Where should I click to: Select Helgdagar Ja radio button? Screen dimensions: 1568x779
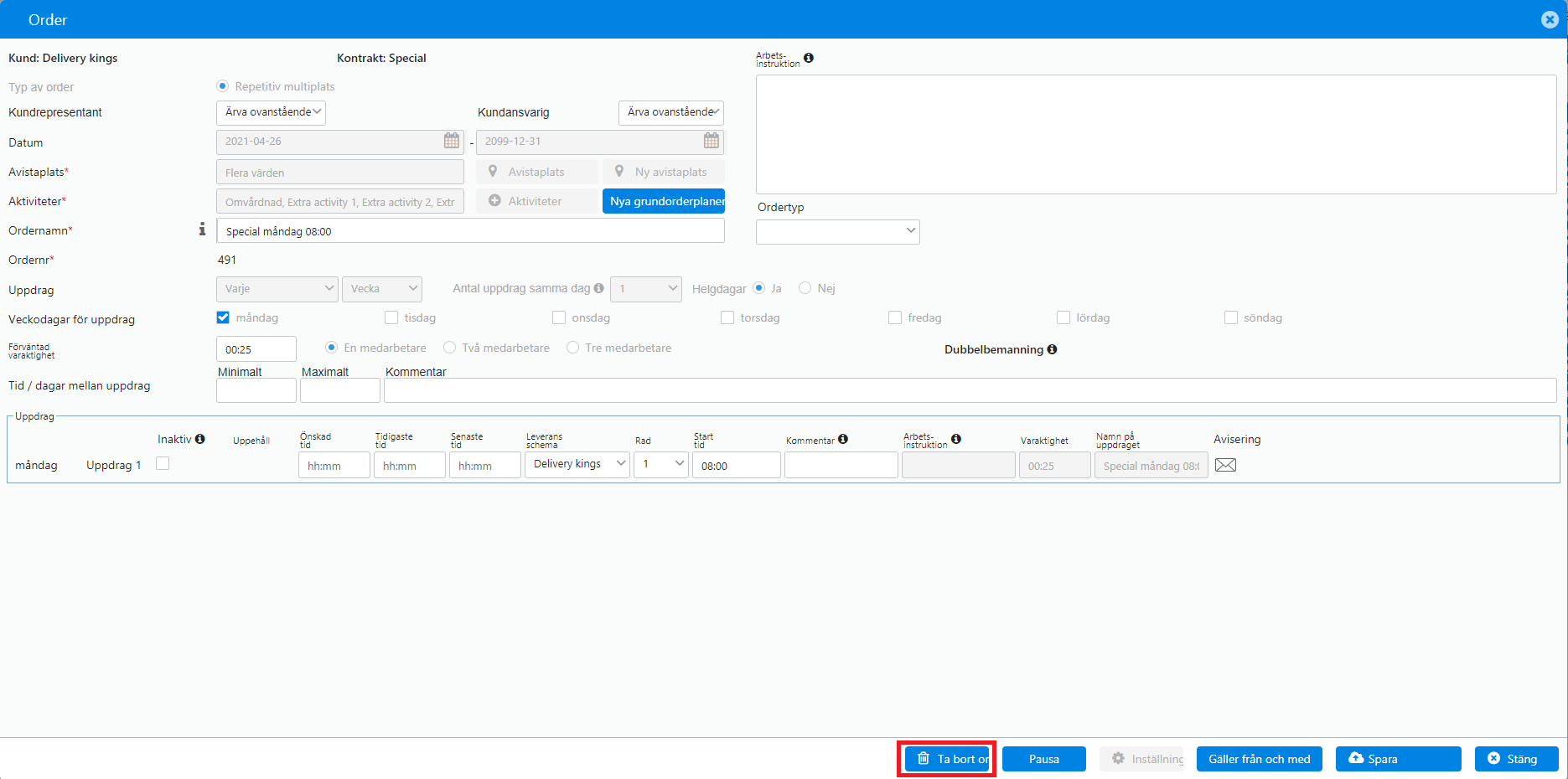(x=759, y=288)
